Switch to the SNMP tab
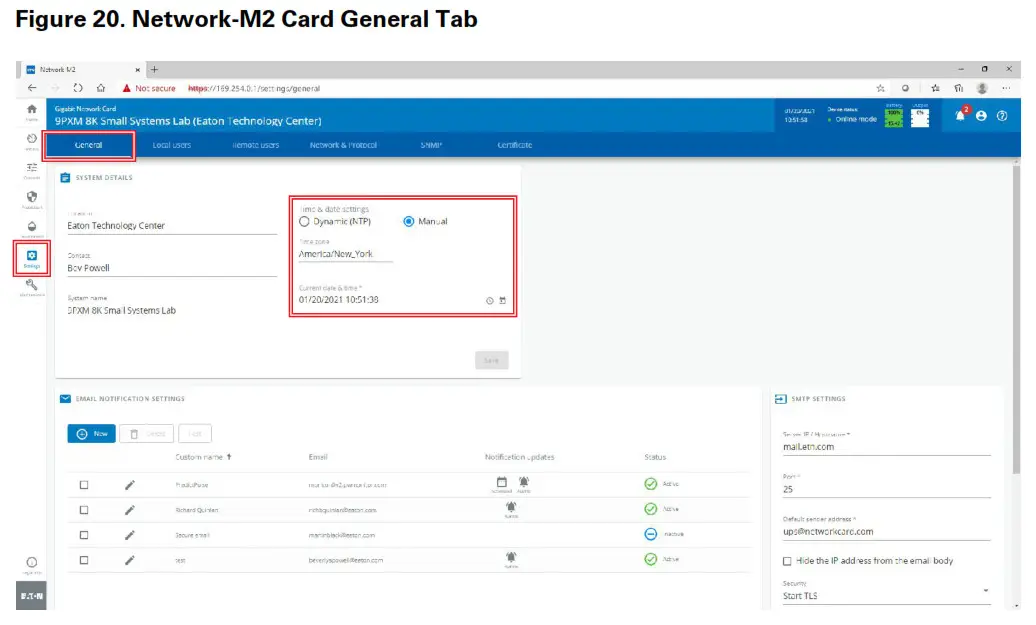The image size is (1036, 625). [431, 145]
